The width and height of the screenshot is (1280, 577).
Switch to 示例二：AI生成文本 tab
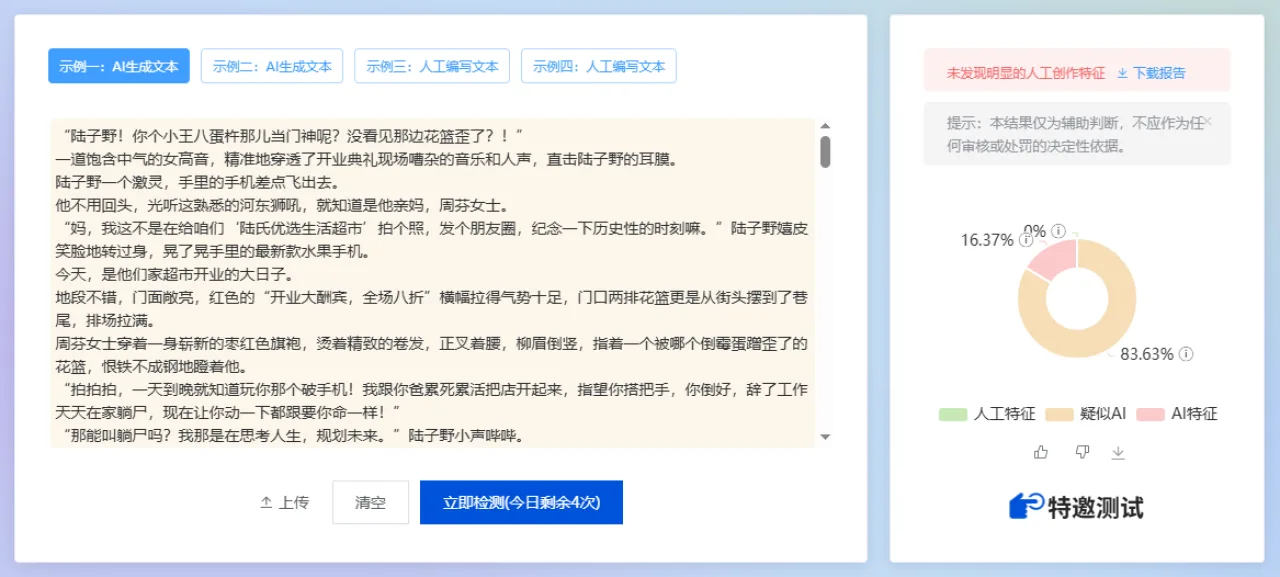272,66
